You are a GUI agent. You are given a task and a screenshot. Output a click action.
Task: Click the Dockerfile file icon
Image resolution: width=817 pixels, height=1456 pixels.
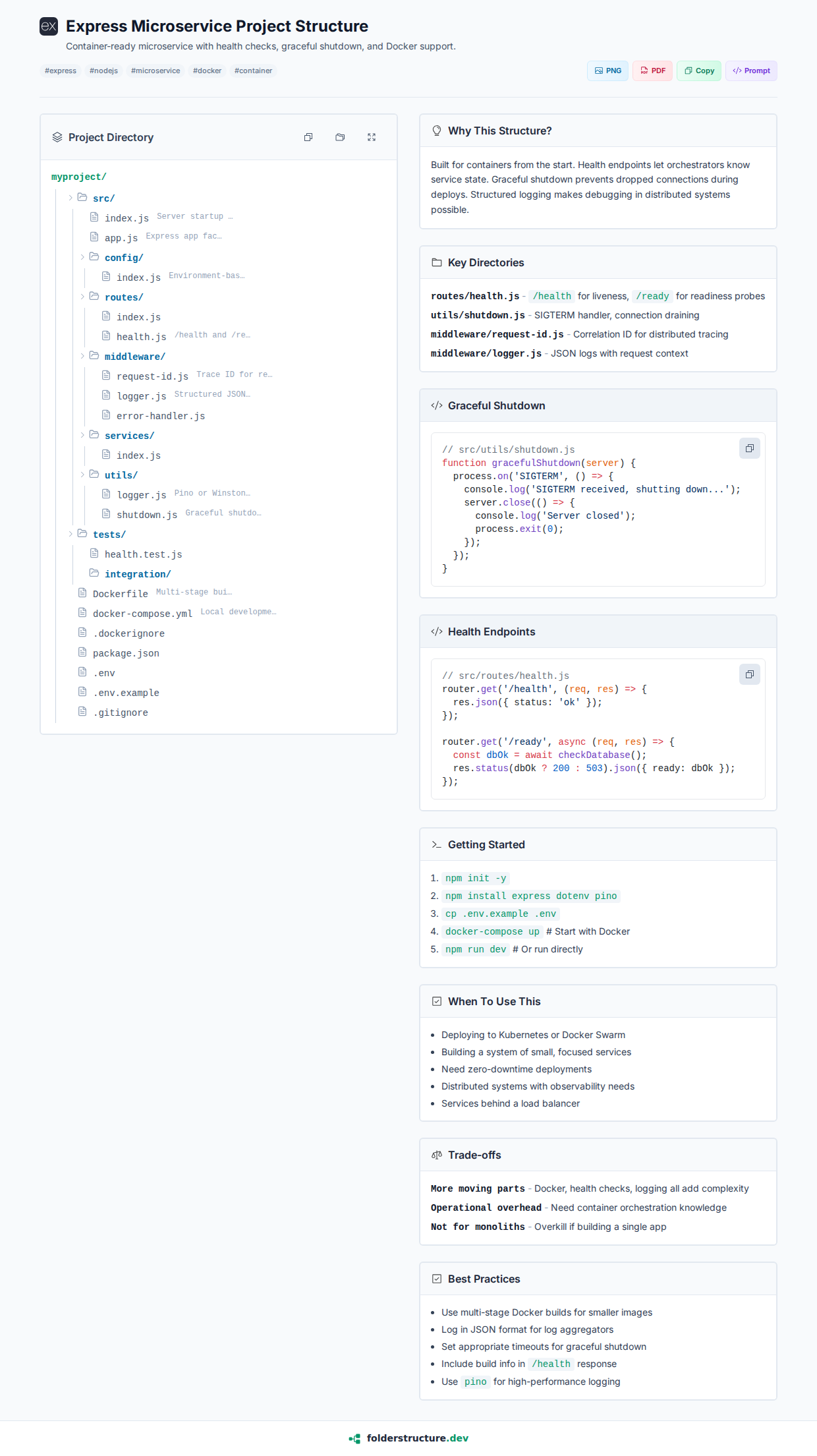[x=82, y=593]
